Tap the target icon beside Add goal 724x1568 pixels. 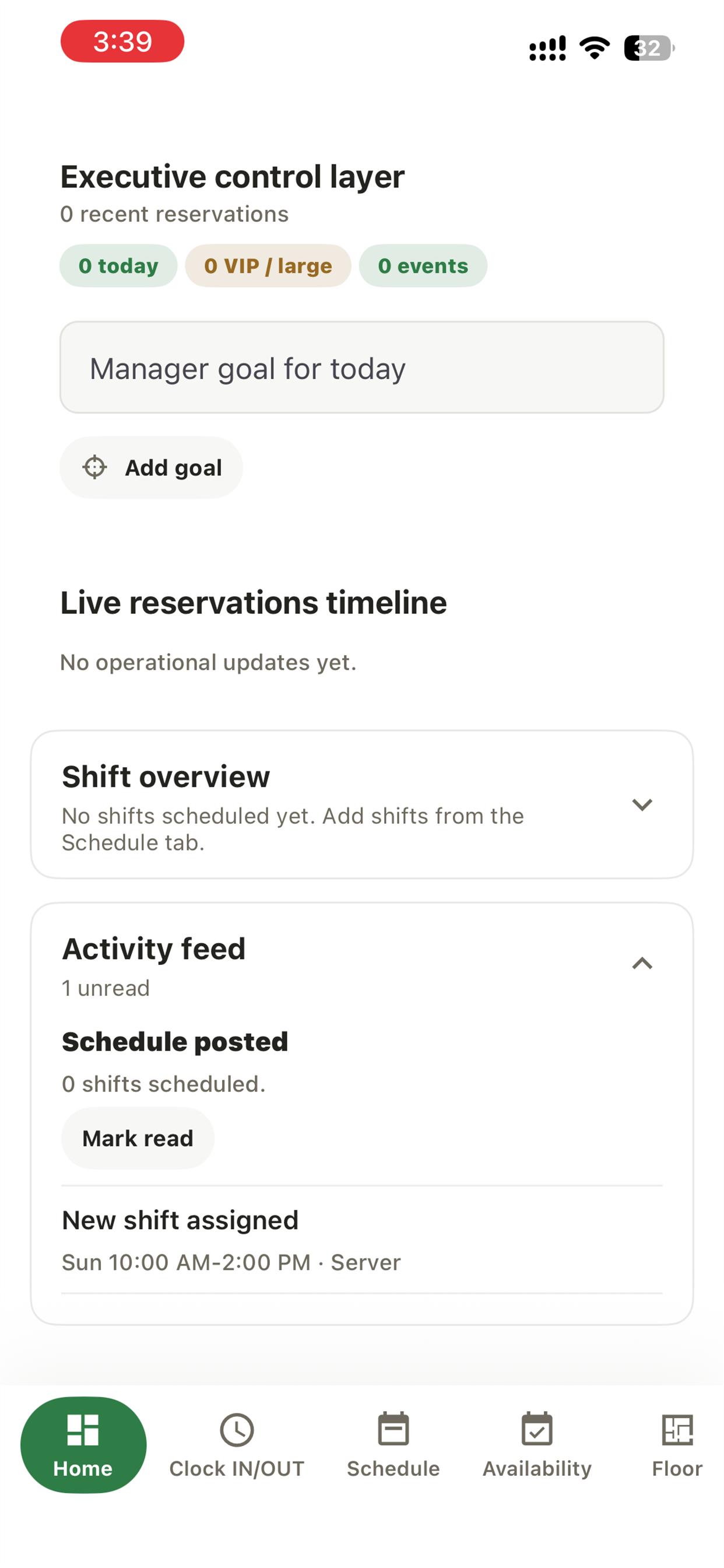[x=94, y=467]
